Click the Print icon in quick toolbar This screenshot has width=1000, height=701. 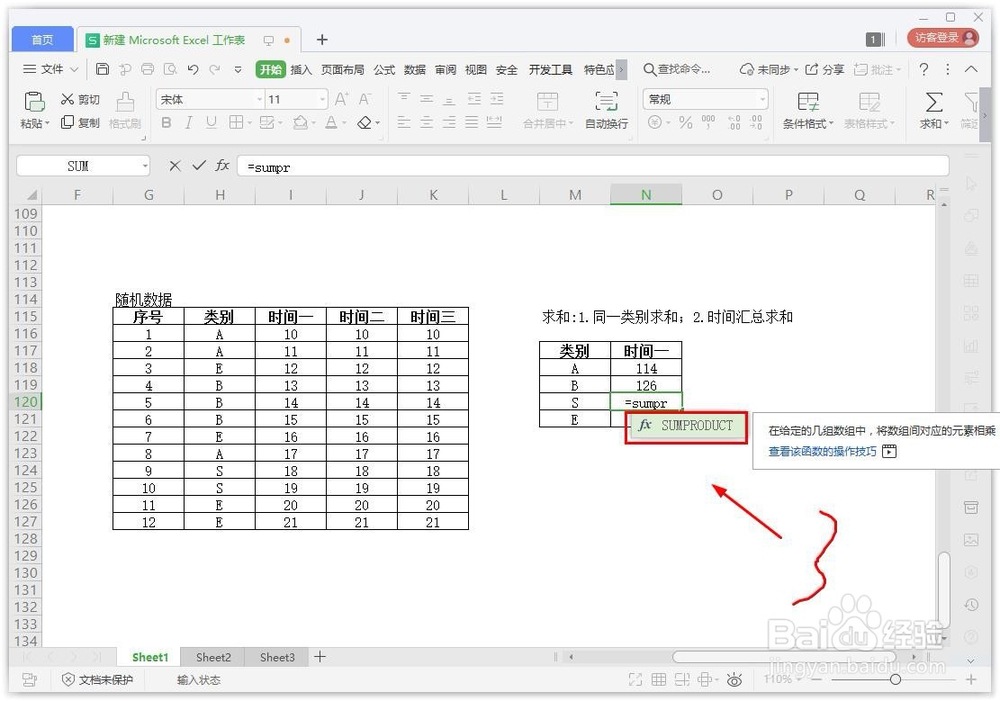[147, 69]
